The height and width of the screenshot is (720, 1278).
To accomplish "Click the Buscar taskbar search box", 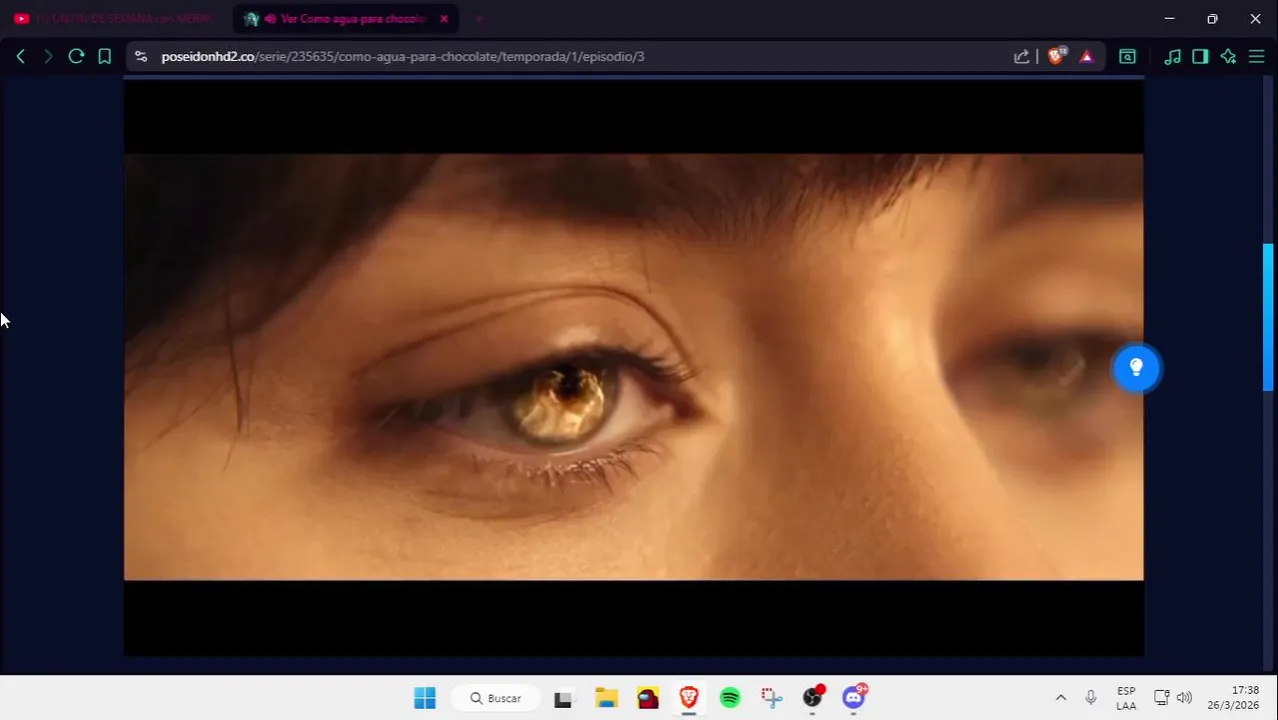I will pyautogui.click(x=496, y=698).
